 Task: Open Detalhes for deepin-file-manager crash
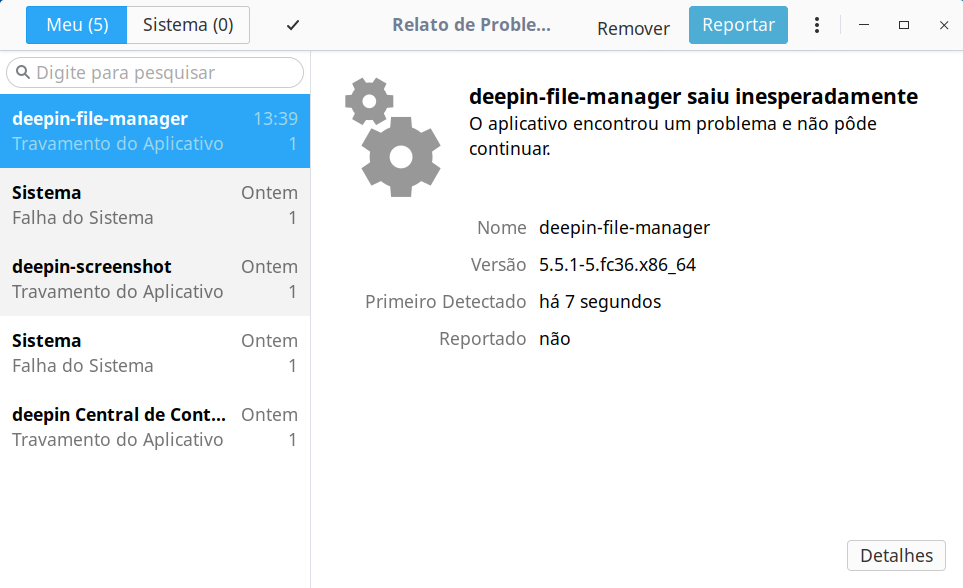[896, 555]
